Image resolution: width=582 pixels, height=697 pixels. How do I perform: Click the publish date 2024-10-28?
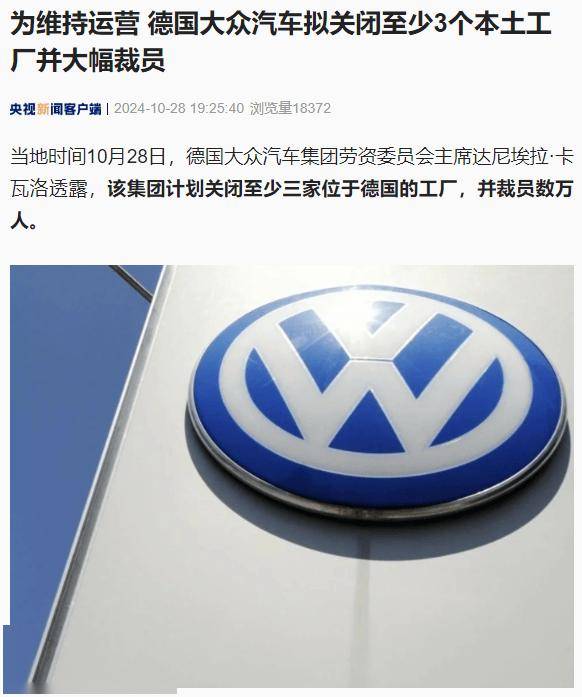pyautogui.click(x=150, y=109)
